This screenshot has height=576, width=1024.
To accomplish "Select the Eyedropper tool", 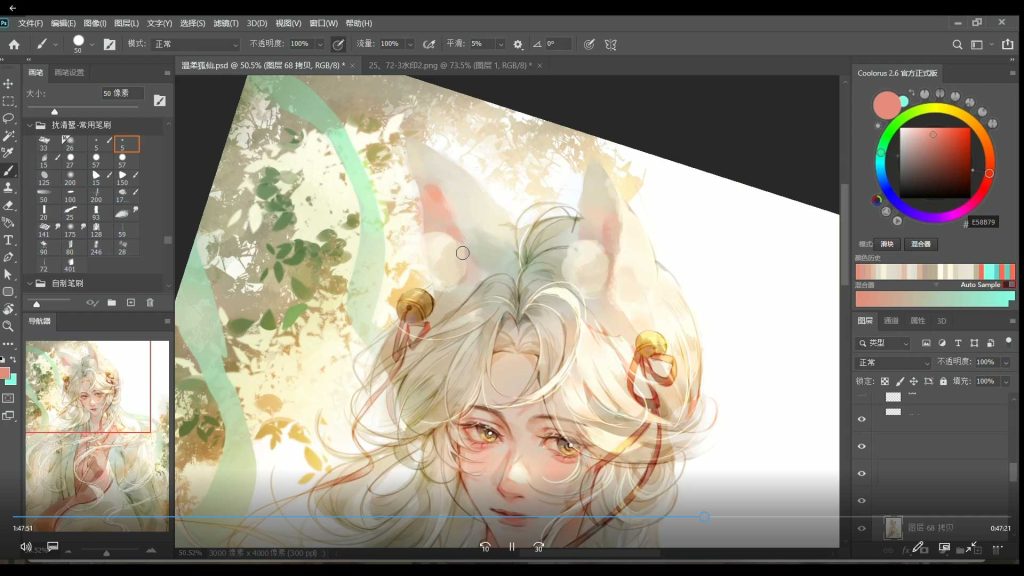I will (8, 153).
